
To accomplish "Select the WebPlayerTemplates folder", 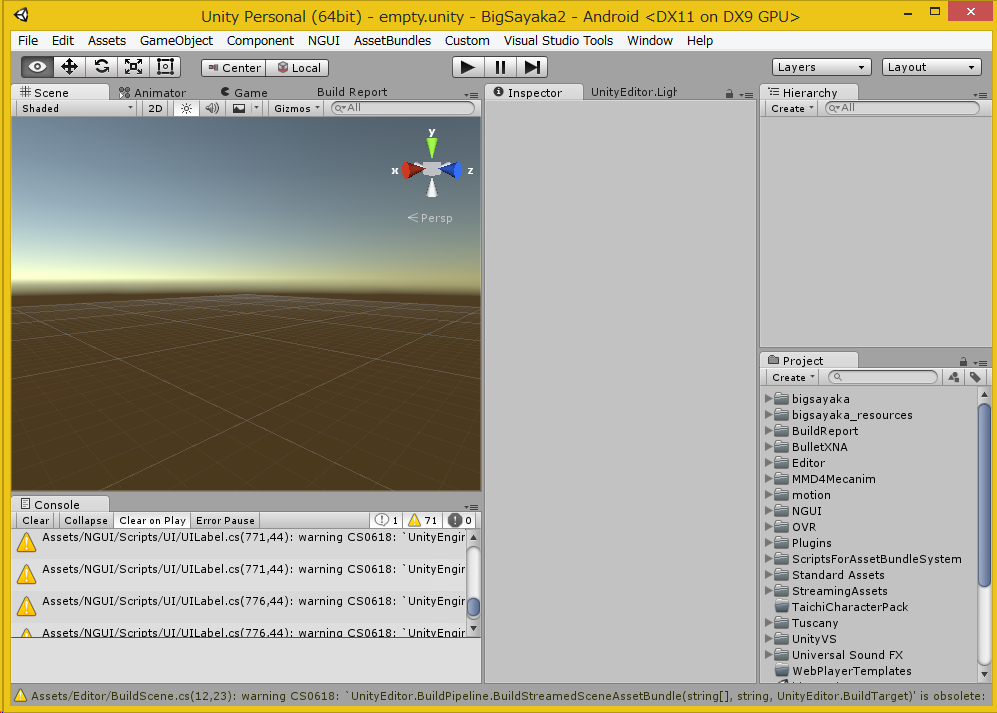I will point(843,670).
